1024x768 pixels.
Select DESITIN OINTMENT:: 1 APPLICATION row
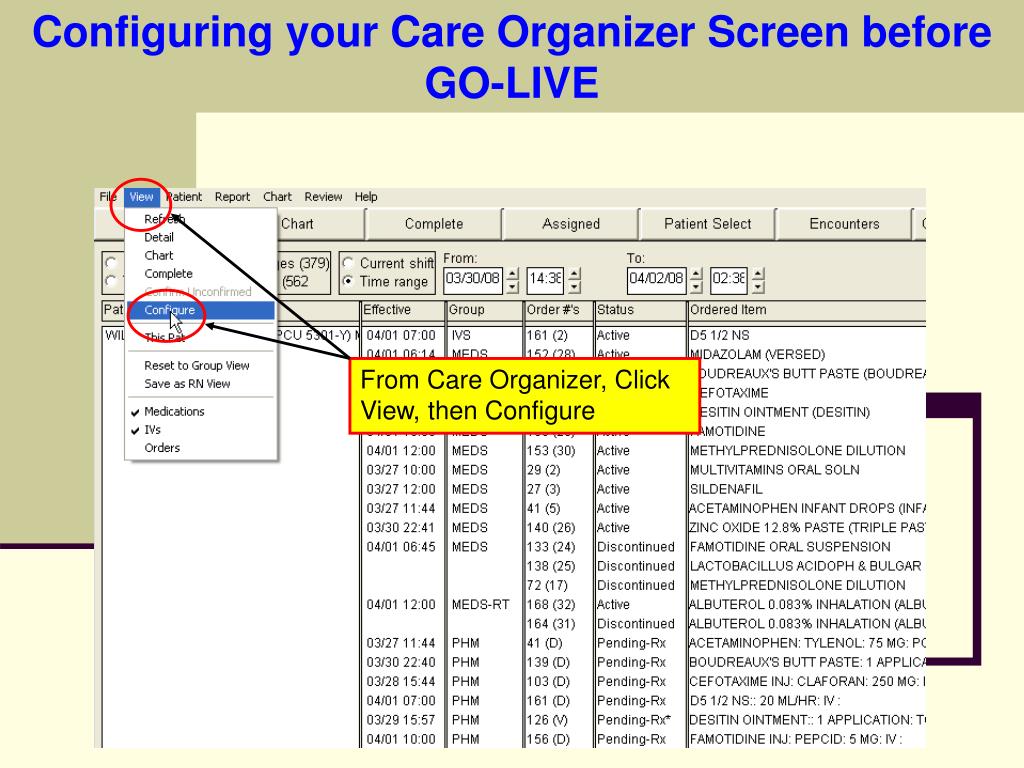(x=645, y=720)
